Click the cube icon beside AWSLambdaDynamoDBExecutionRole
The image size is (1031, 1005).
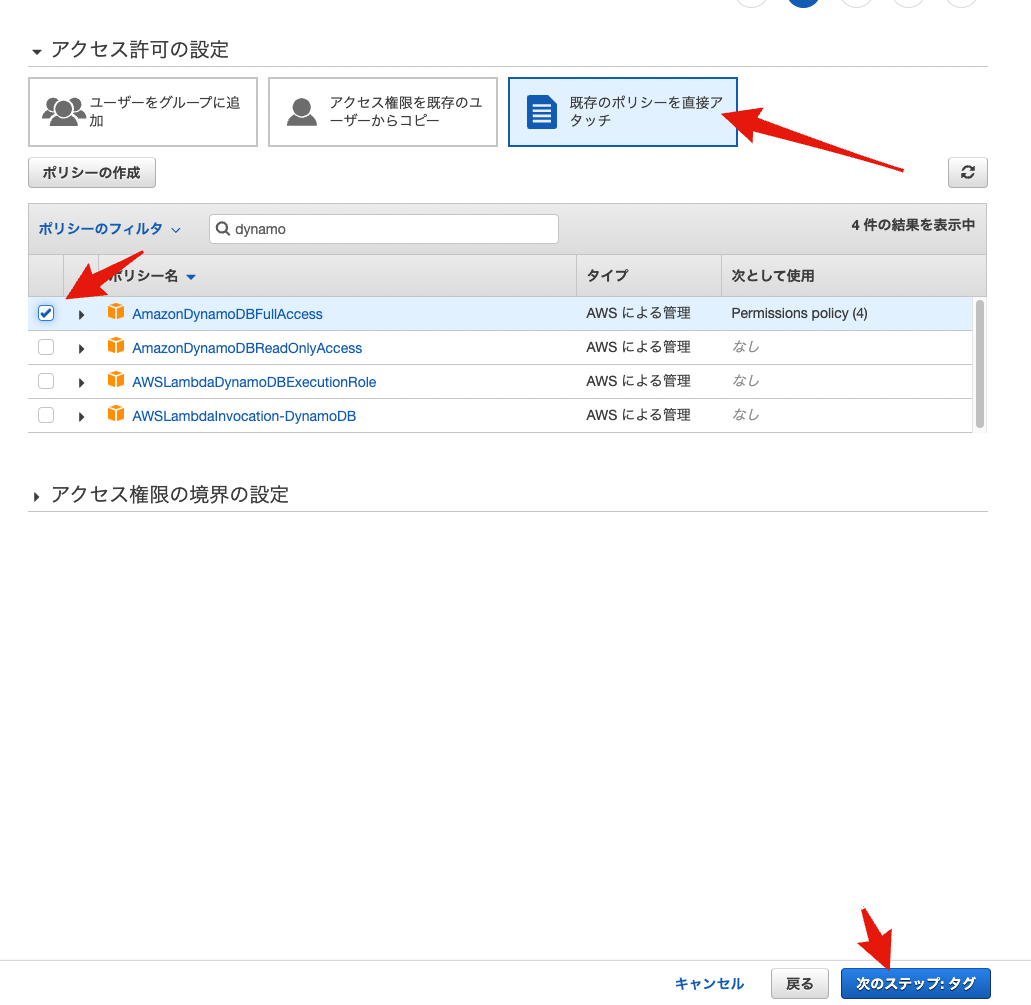point(116,381)
